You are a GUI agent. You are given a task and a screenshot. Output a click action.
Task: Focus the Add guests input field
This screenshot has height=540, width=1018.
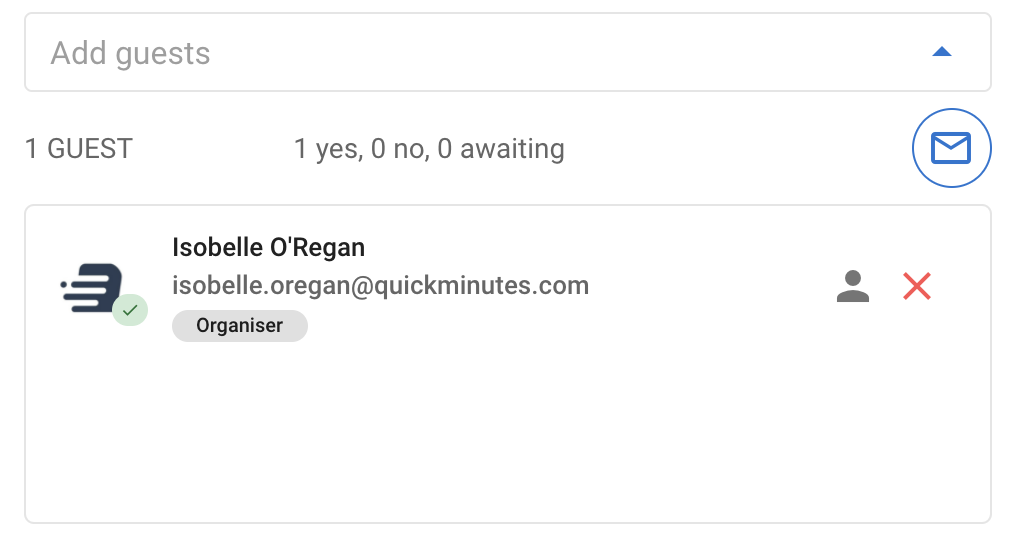tap(508, 52)
